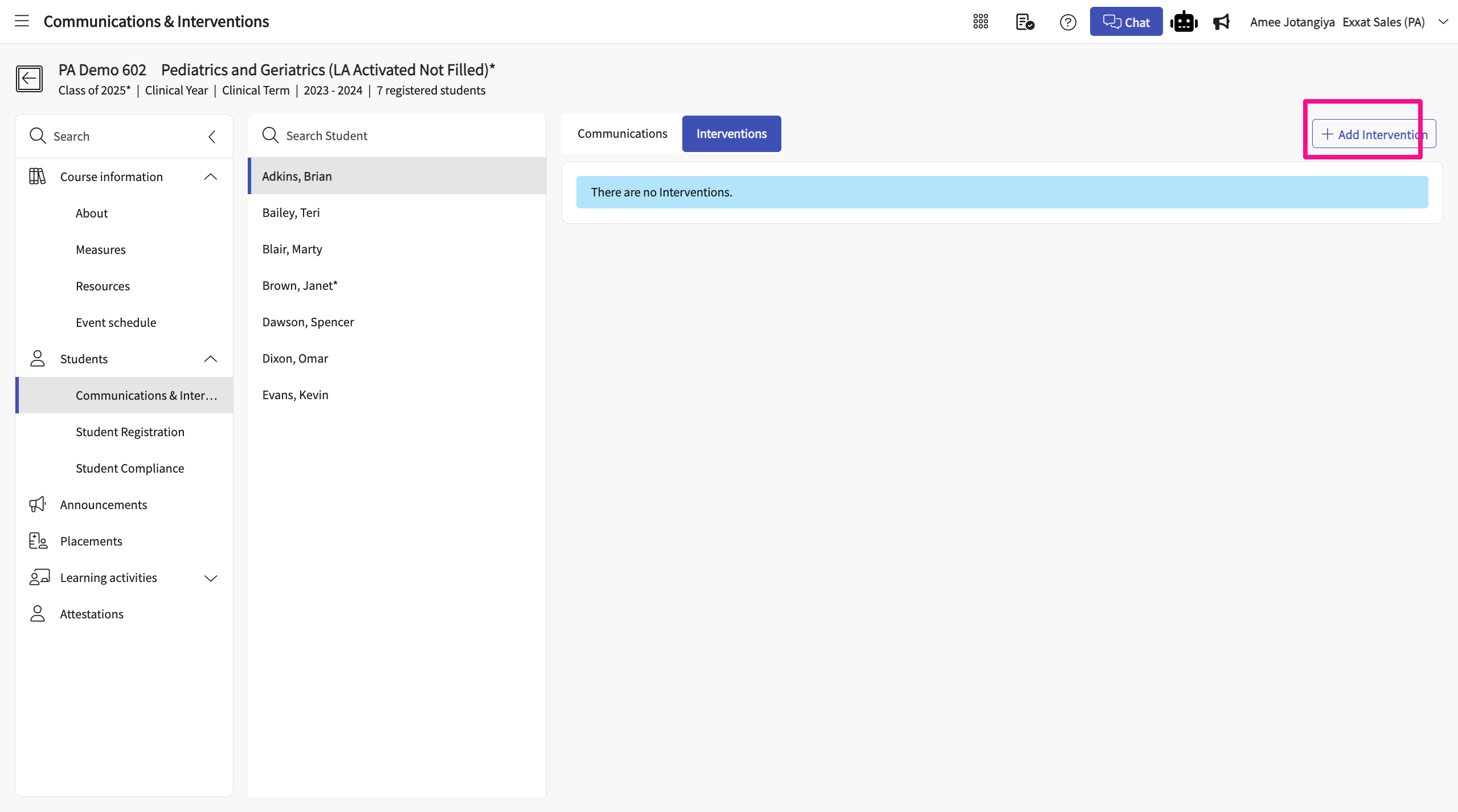Select student Dawson, Spencer

point(308,322)
